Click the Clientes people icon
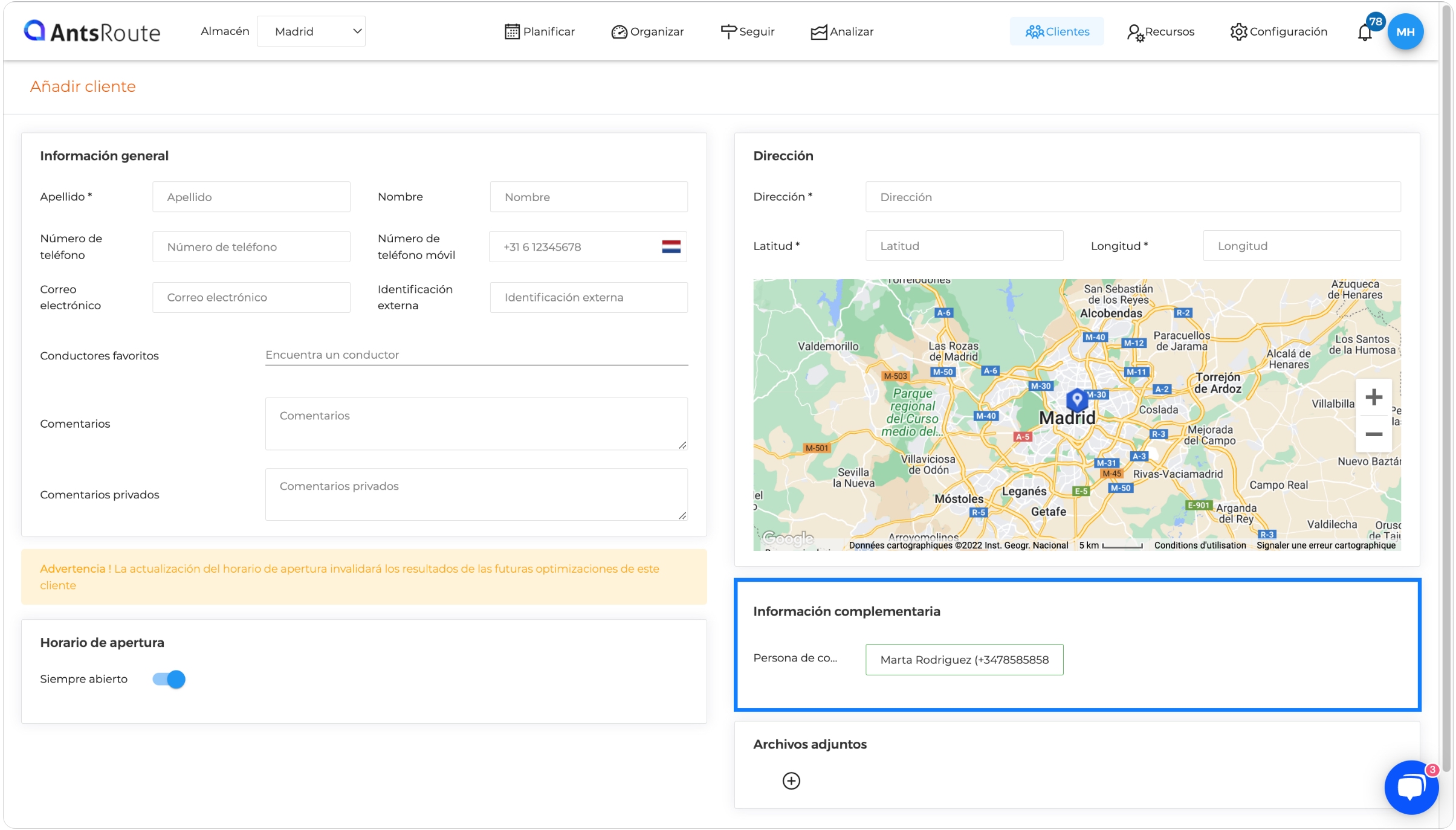Image resolution: width=1456 pixels, height=830 pixels. pyautogui.click(x=1034, y=31)
